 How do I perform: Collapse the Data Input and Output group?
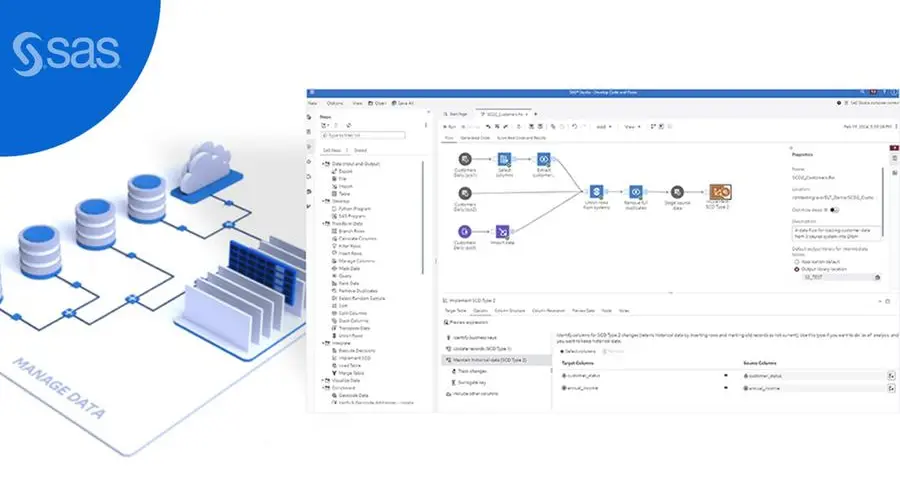click(323, 164)
